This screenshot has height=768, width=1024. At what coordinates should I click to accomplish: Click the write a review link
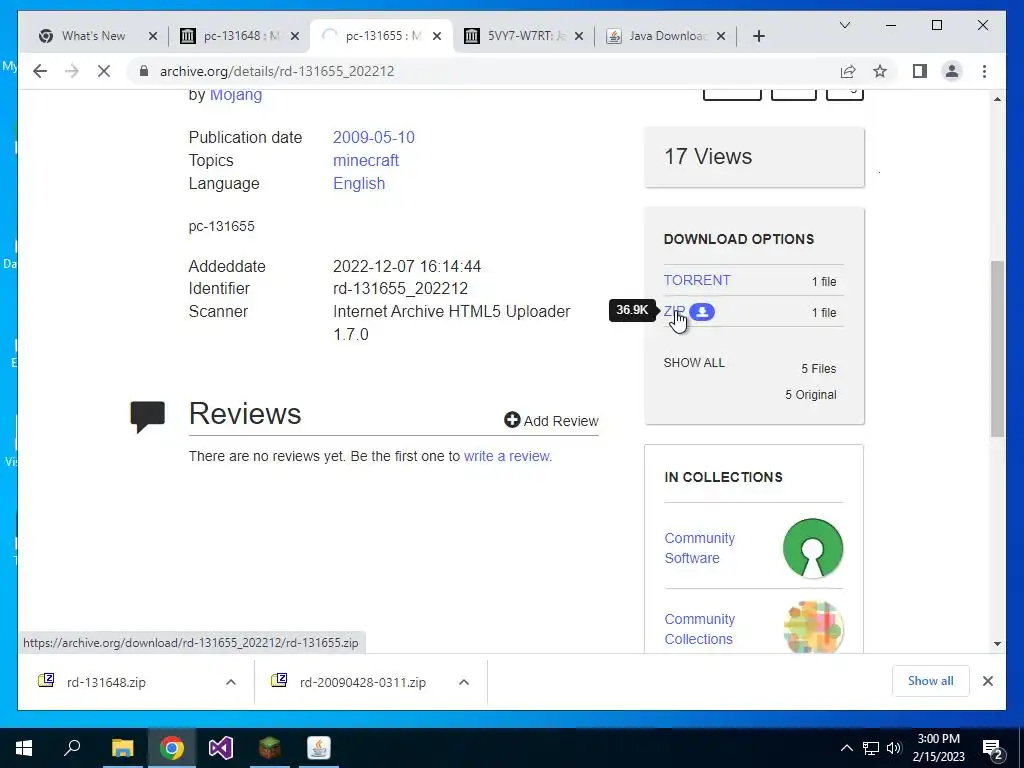tap(507, 456)
